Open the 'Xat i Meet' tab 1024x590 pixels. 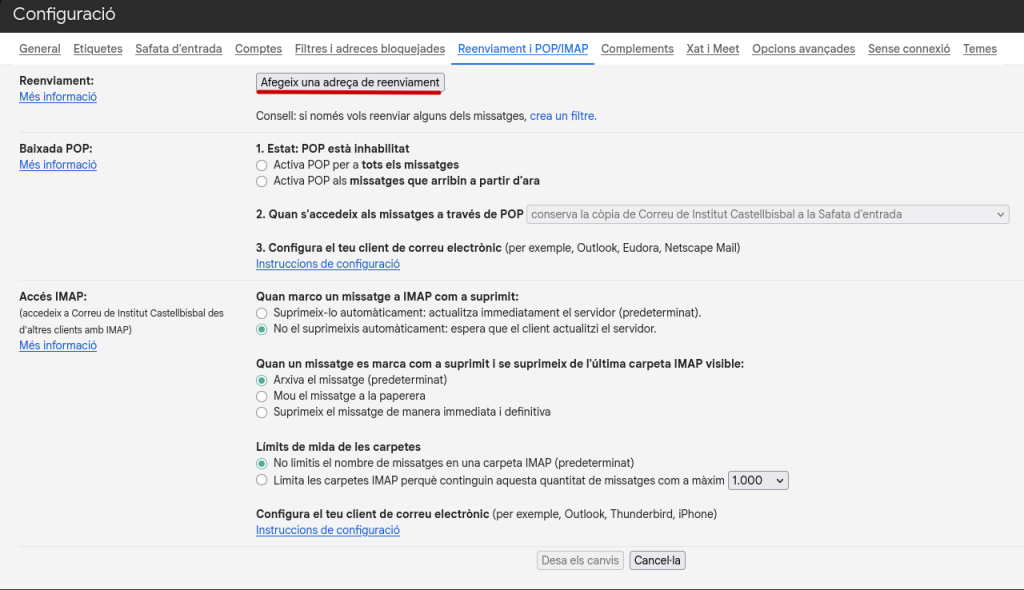[712, 49]
